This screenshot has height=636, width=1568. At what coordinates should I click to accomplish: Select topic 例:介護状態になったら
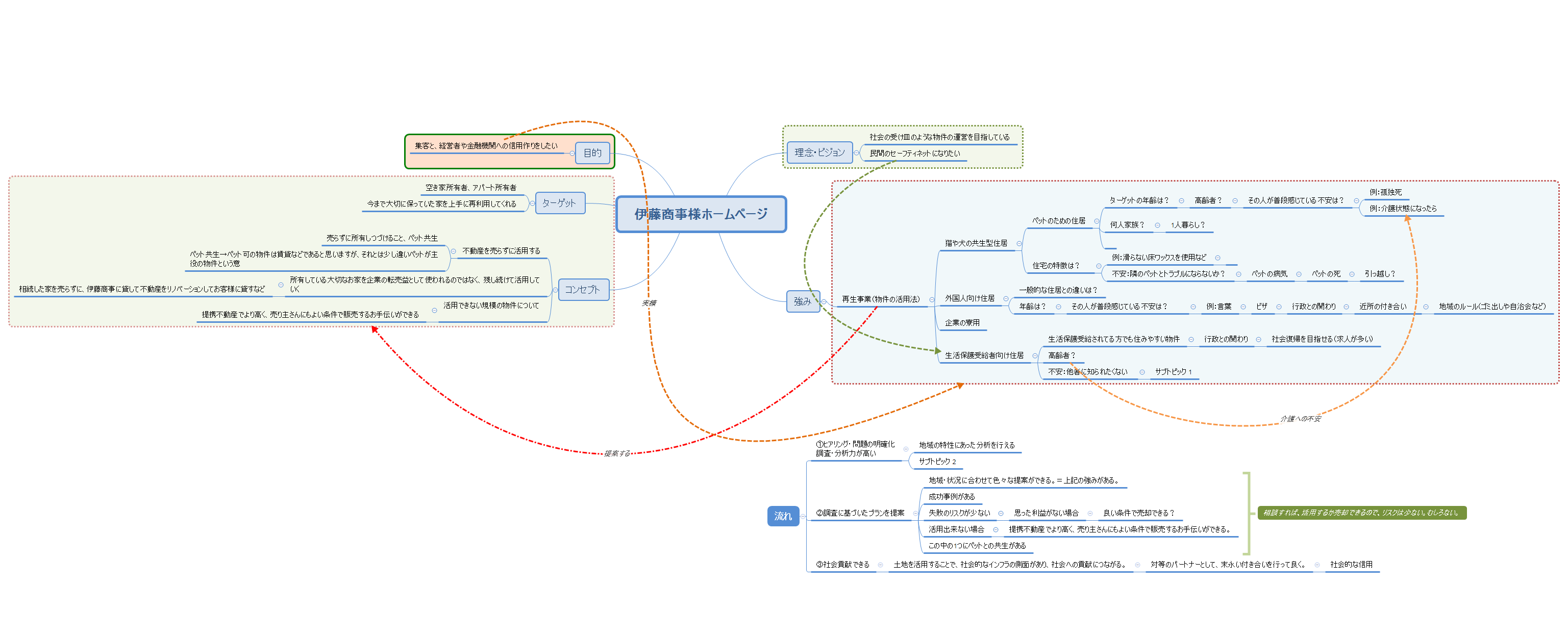tap(1403, 209)
